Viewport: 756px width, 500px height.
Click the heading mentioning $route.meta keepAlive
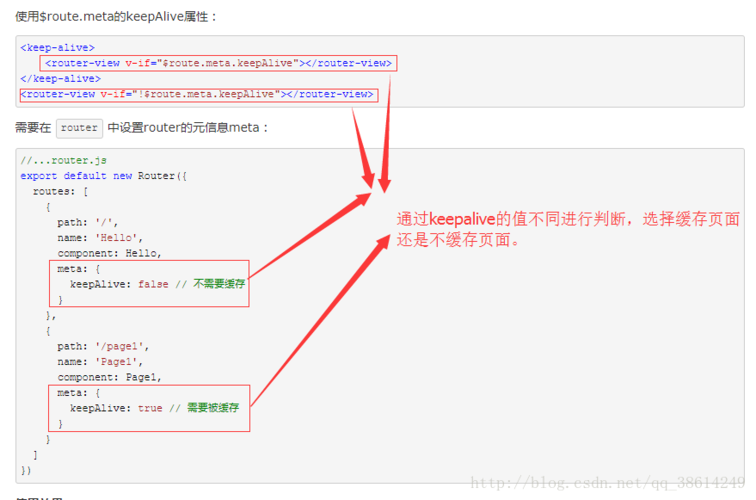(x=116, y=17)
